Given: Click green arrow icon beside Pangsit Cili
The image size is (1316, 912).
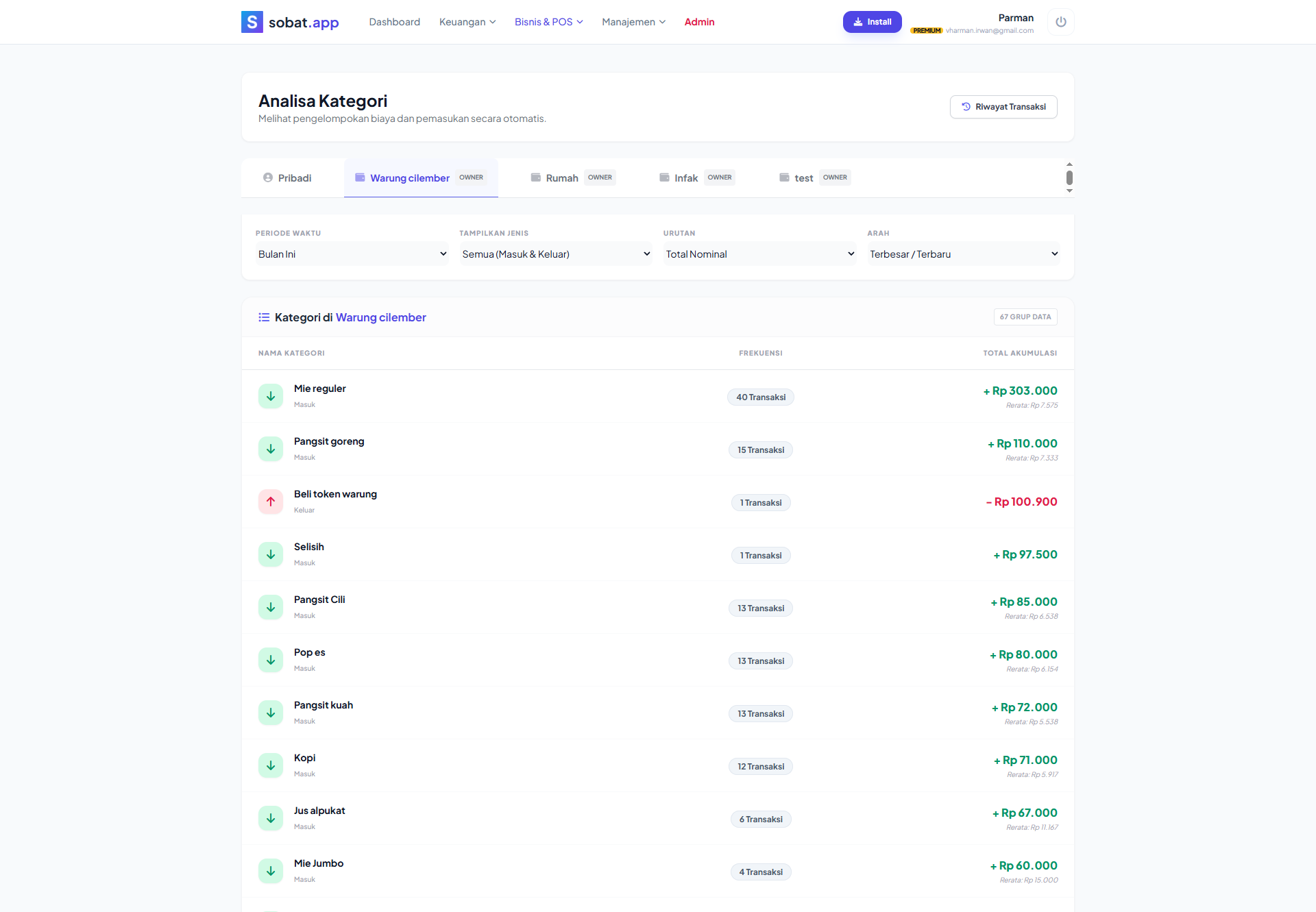Looking at the screenshot, I should [x=271, y=607].
